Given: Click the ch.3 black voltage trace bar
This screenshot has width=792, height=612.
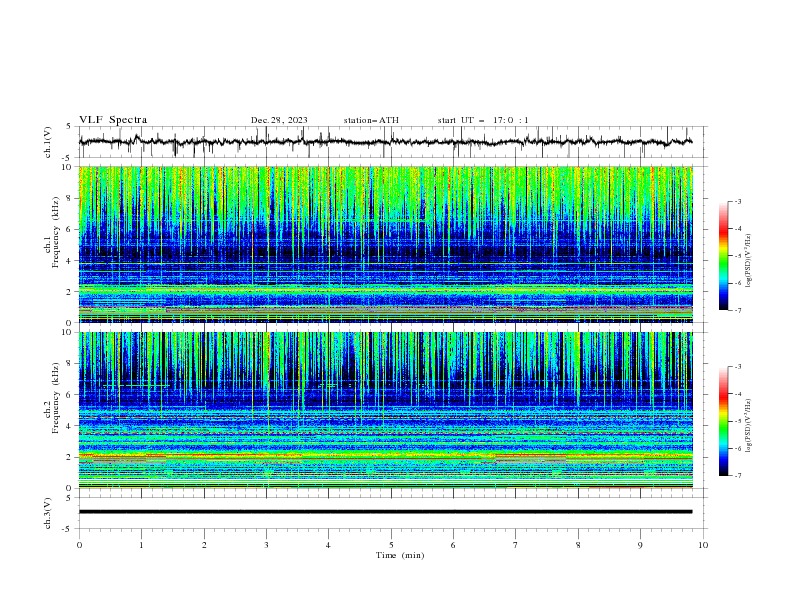Looking at the screenshot, I should pyautogui.click(x=385, y=512).
